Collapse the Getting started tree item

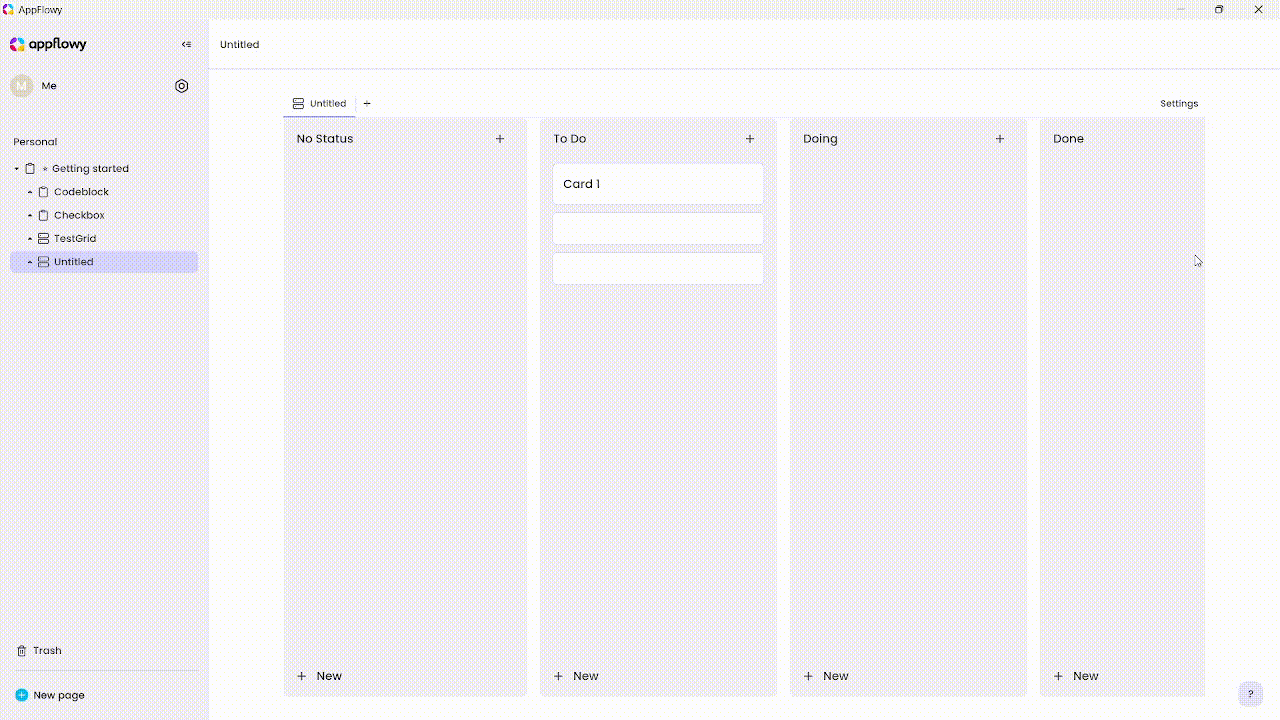point(15,168)
